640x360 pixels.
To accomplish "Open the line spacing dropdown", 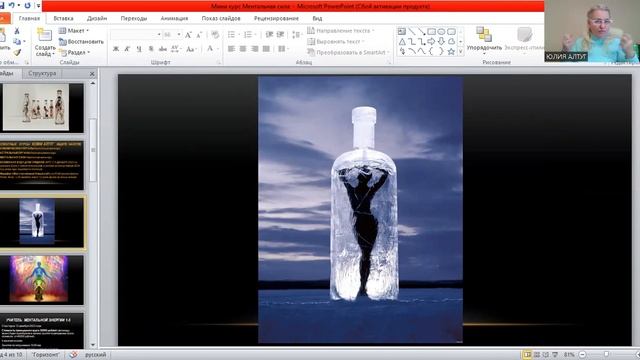I will tap(296, 35).
